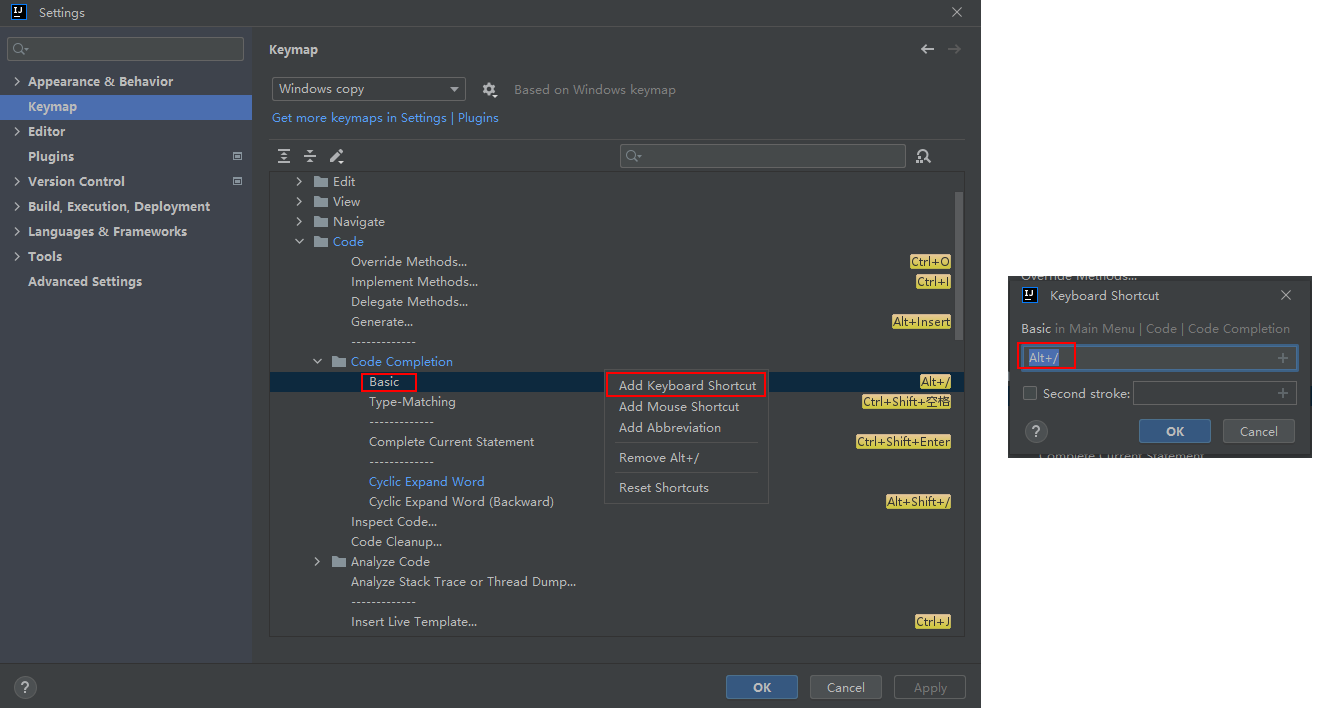Screen dimensions: 1326x708
Task: Click plus icon in first stroke field
Action: click(x=1283, y=358)
